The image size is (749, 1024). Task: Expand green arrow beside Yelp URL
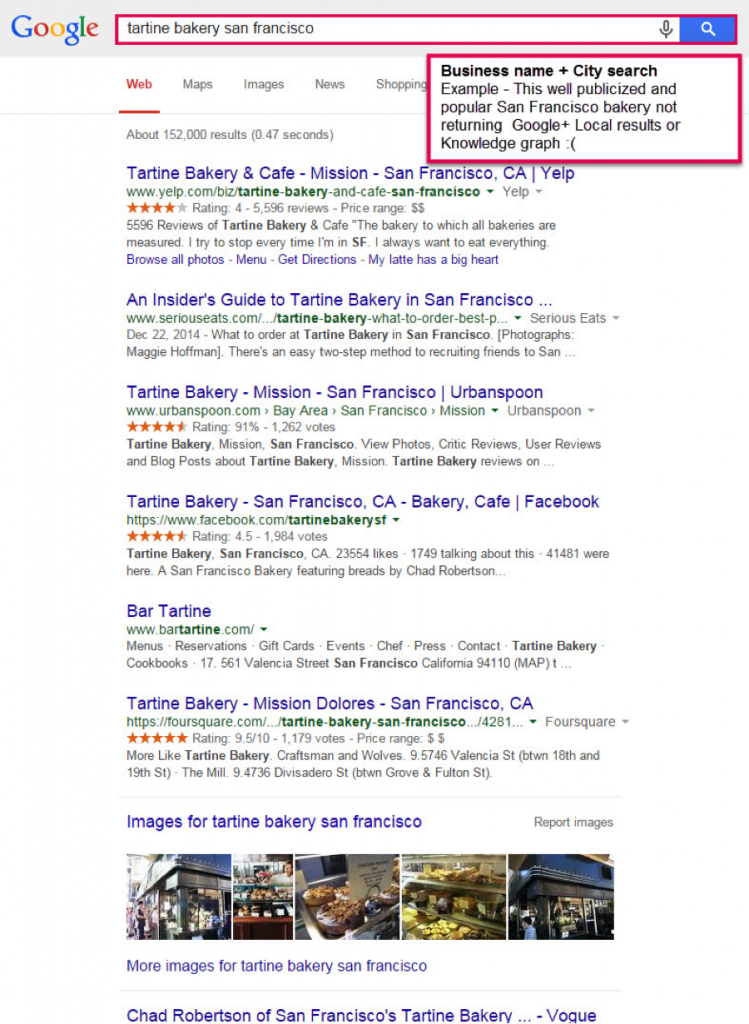490,191
